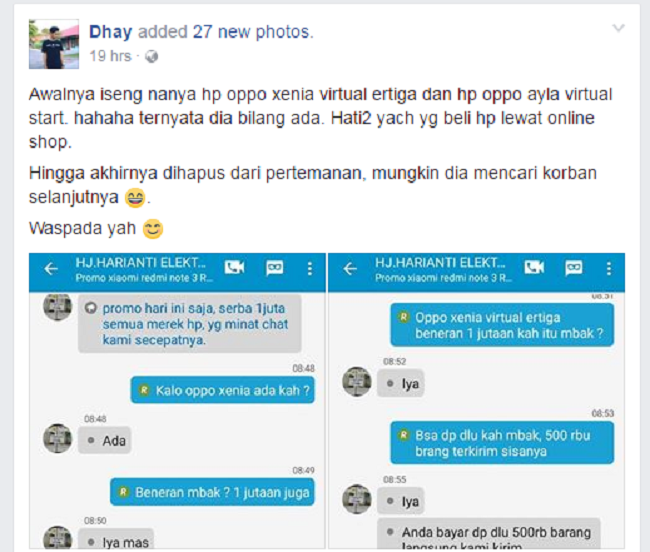Viewport: 650px width, 552px height.
Task: Click the 'Kalo oppo xenia ada kah ?' message bubble
Action: point(223,390)
